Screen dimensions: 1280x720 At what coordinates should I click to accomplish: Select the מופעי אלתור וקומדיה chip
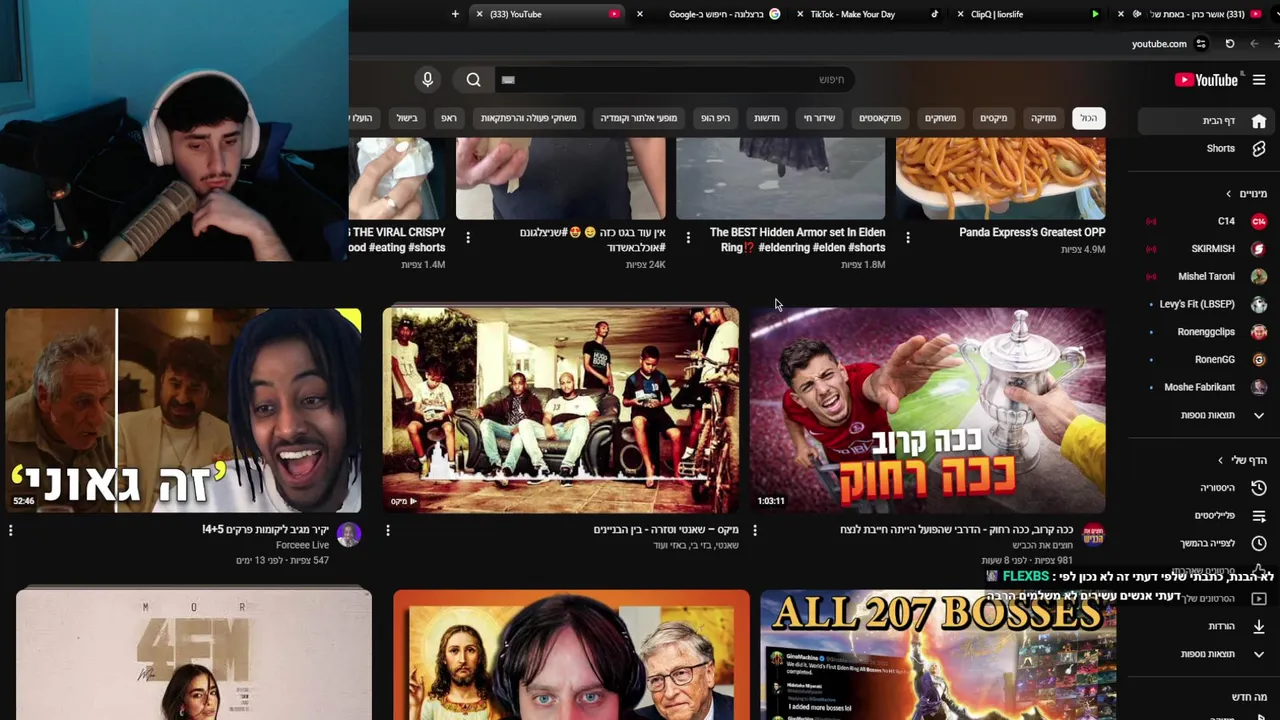[x=639, y=118]
